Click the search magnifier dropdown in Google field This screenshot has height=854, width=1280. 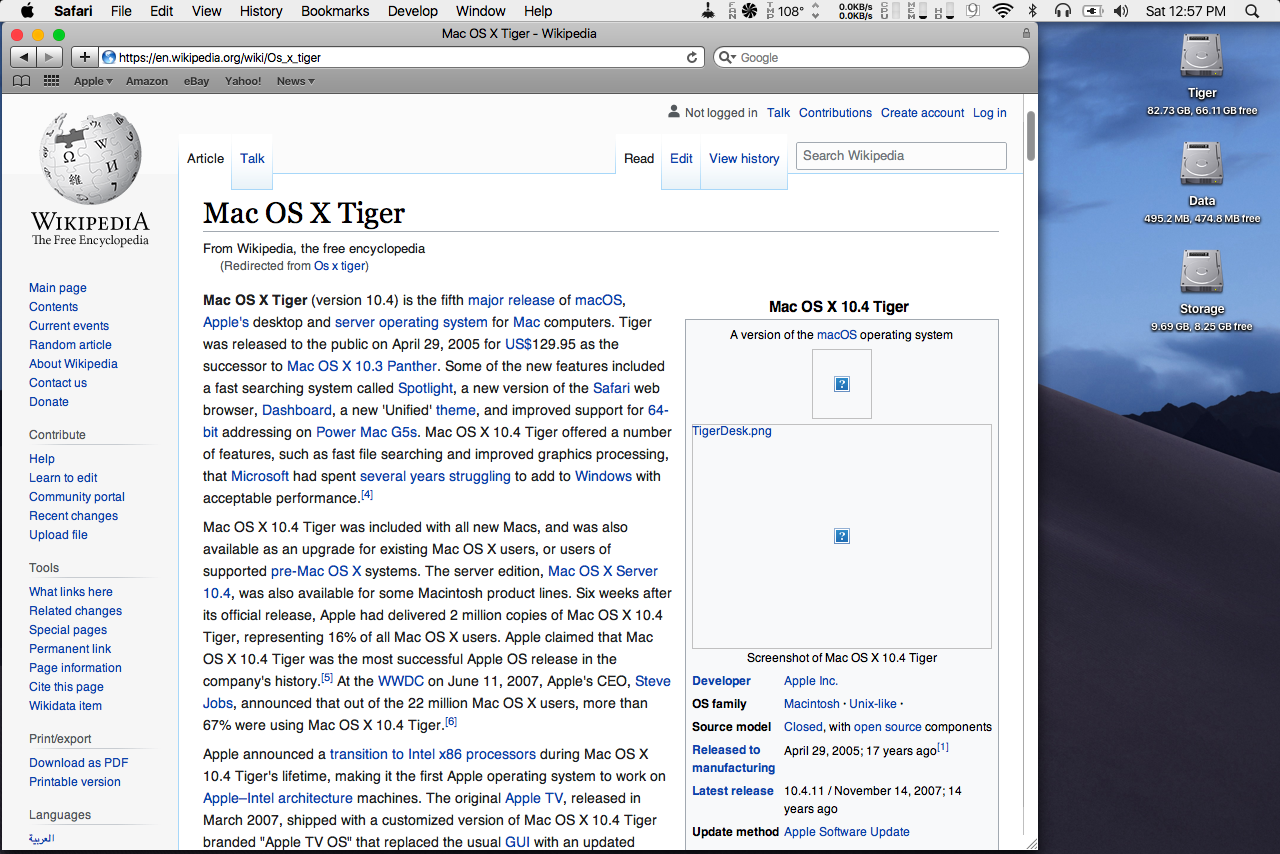727,58
